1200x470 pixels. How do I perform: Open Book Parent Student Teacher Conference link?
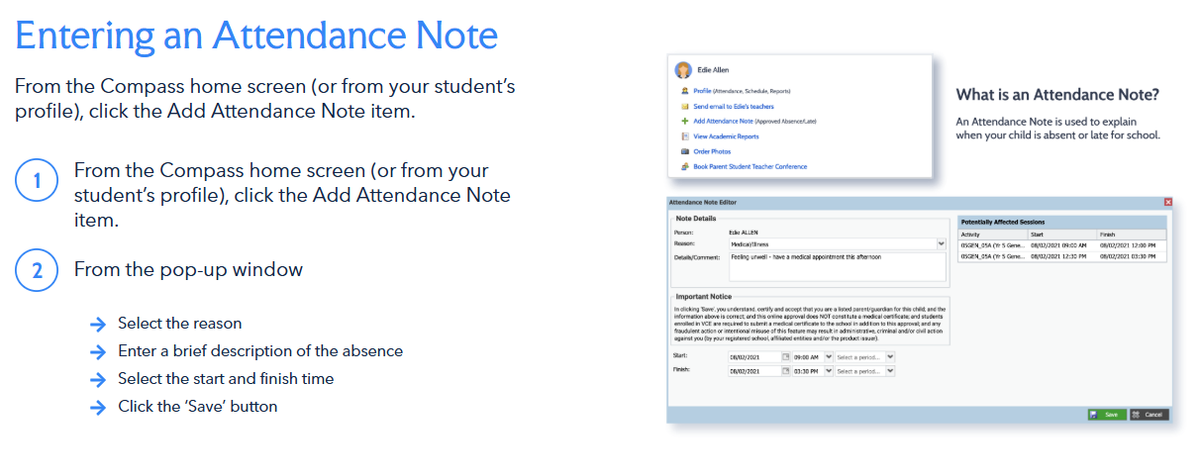[x=750, y=166]
